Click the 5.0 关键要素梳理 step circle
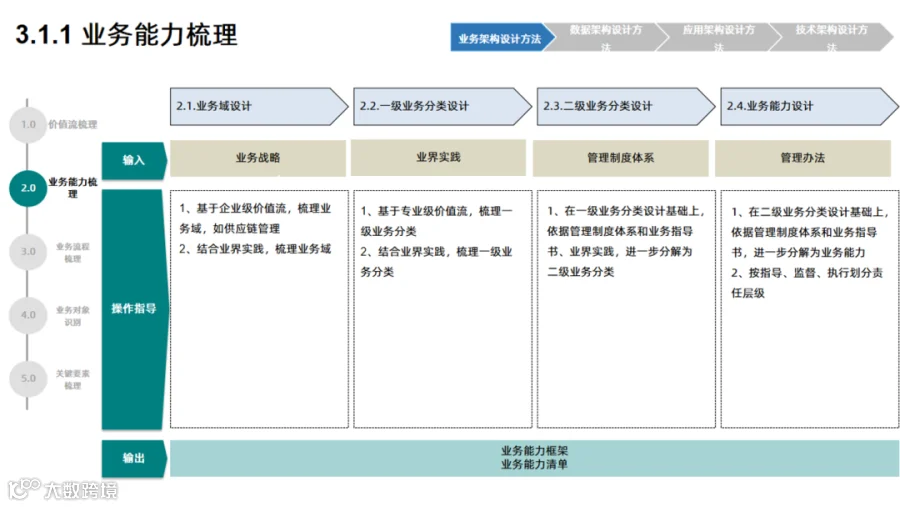Image resolution: width=900 pixels, height=507 pixels. (28, 378)
